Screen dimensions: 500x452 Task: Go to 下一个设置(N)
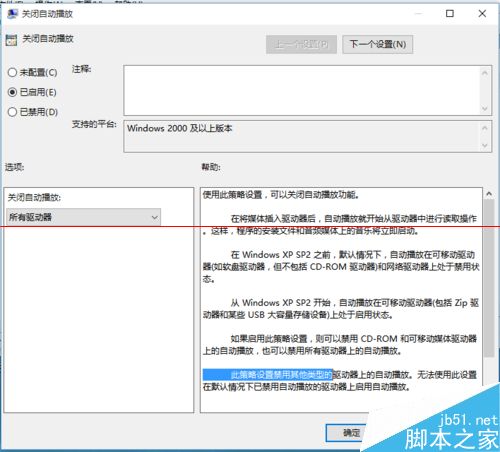(x=378, y=44)
